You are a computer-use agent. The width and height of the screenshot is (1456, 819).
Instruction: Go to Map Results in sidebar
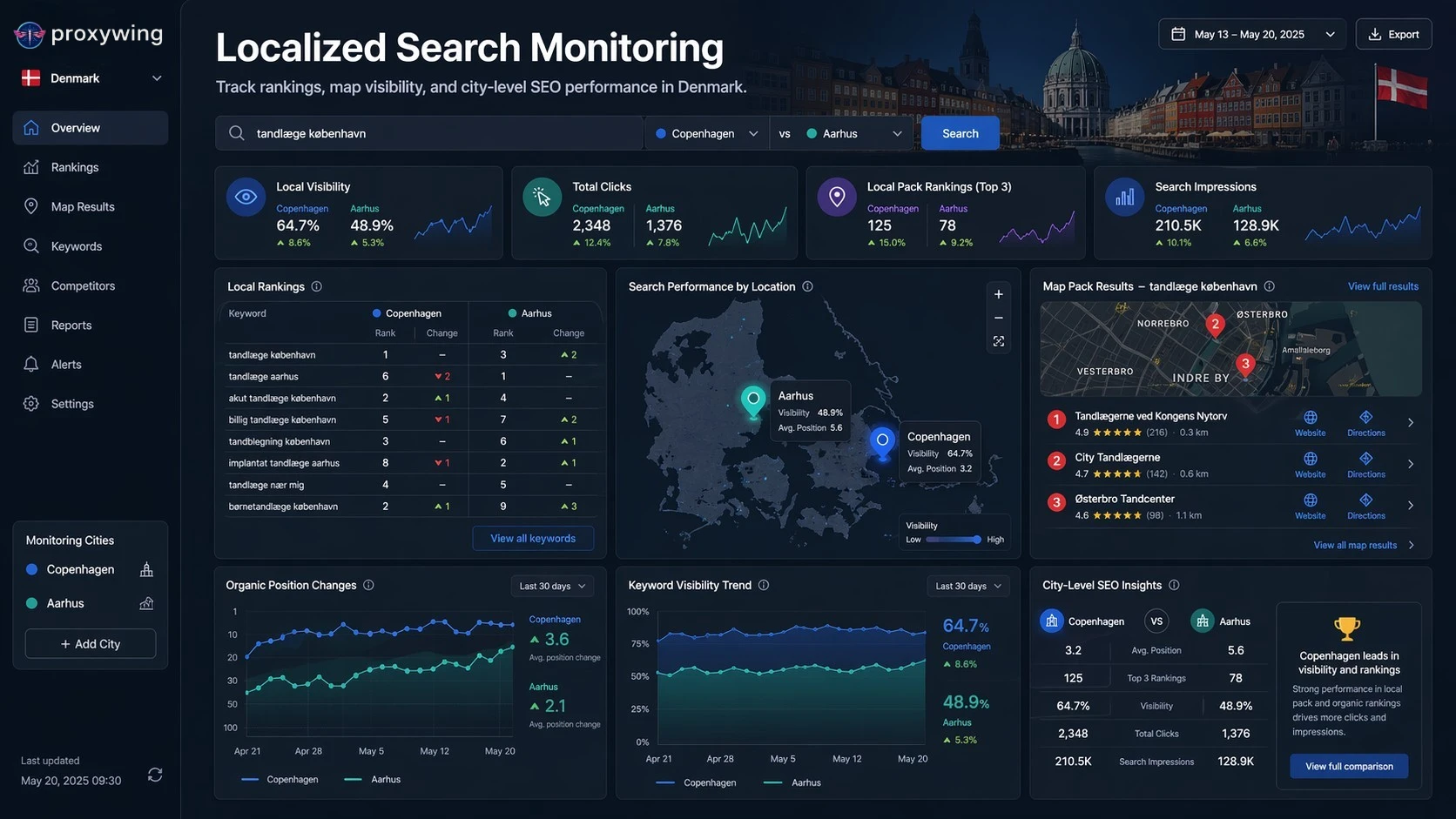(x=83, y=206)
